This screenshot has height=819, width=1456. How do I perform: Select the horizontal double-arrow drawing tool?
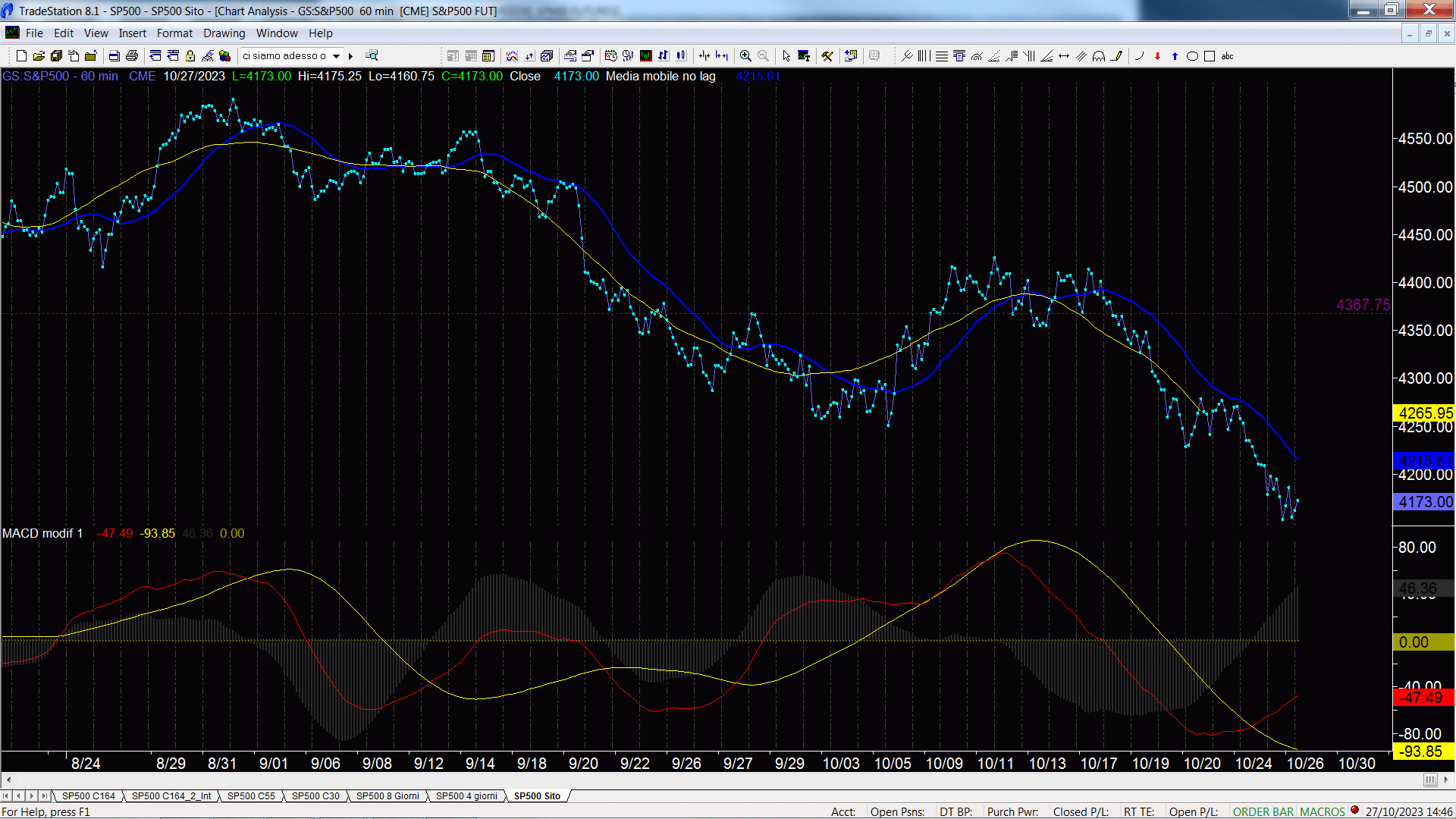(1064, 56)
